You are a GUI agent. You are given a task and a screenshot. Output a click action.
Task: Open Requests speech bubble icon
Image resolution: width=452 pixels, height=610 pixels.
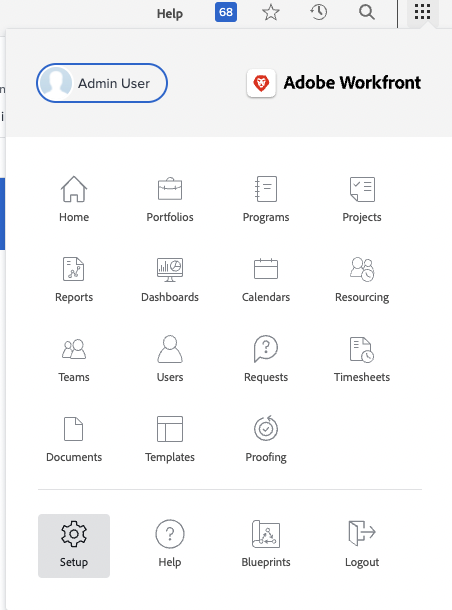click(266, 349)
